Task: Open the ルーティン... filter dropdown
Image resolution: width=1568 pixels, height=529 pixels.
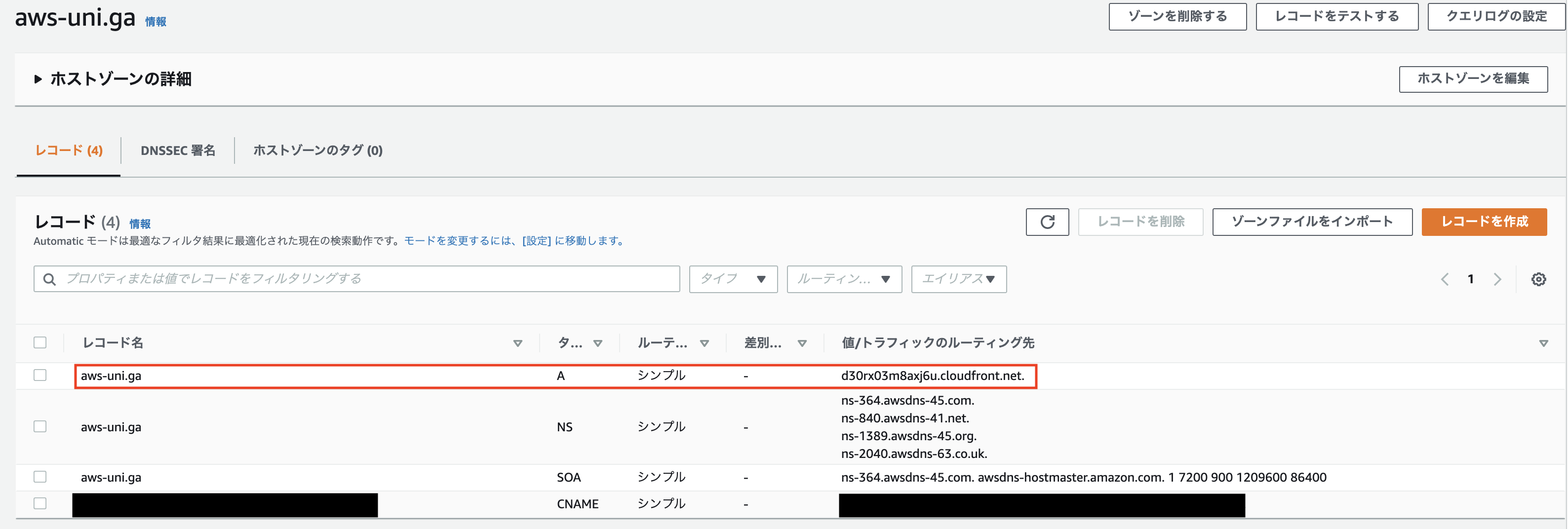Action: coord(844,279)
